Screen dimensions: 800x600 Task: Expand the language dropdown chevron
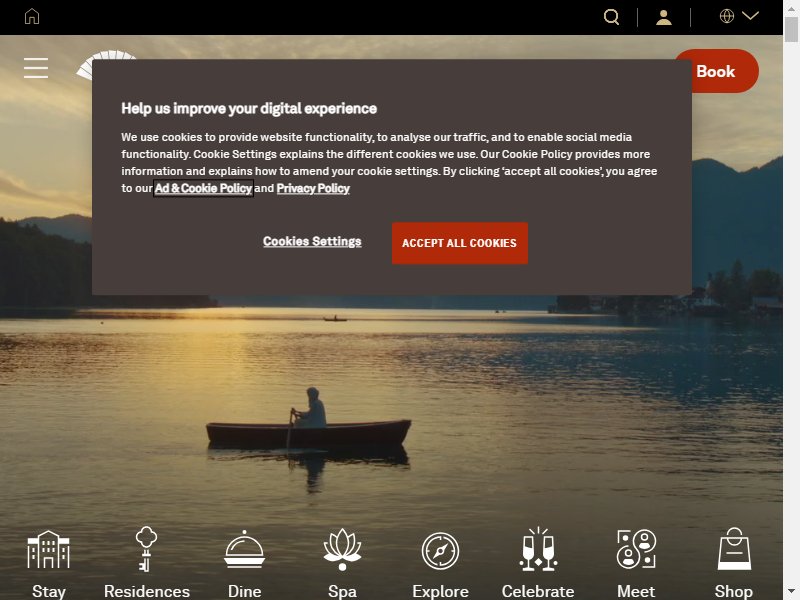click(x=750, y=16)
